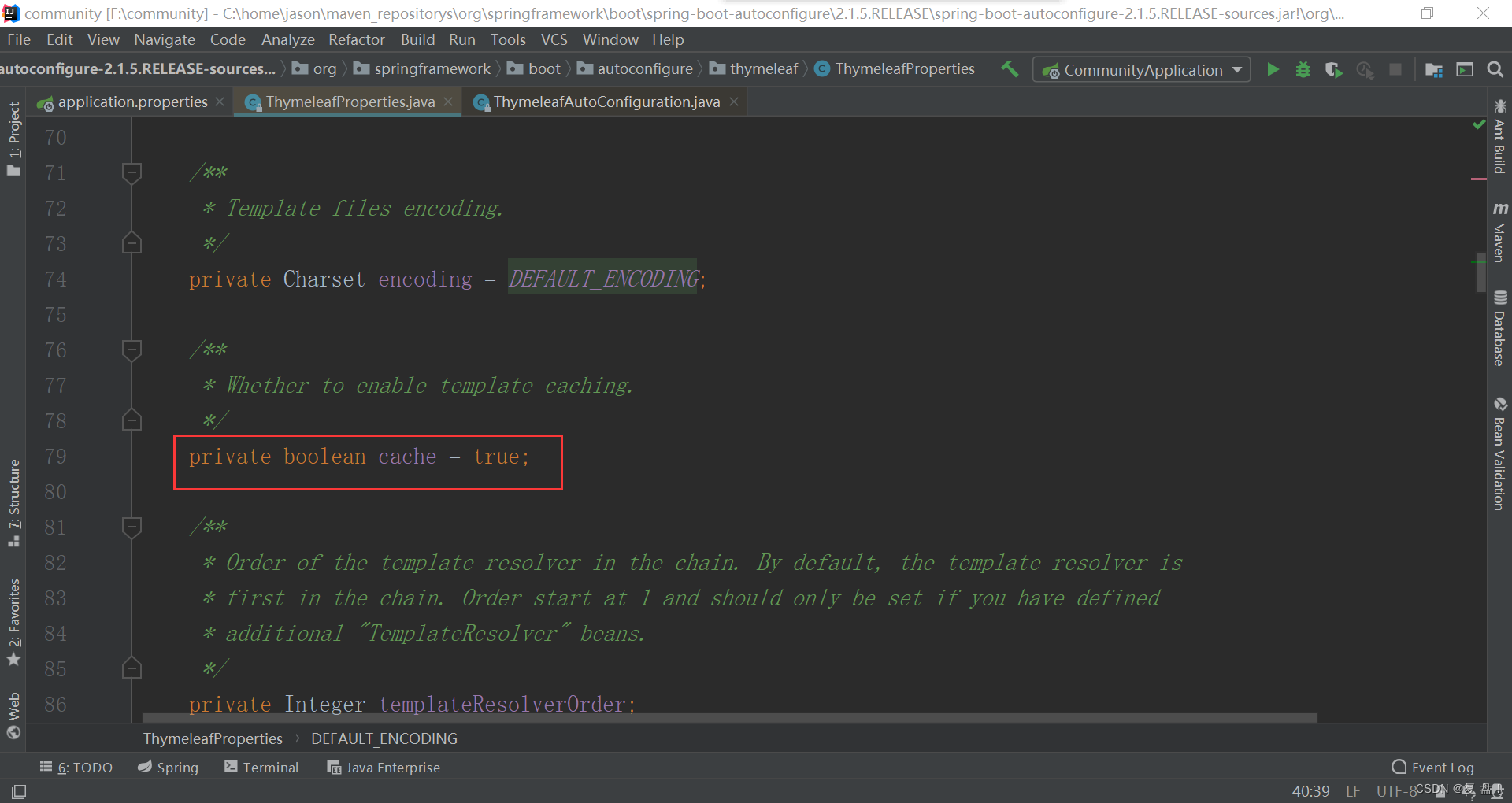
Task: Close the ThymeleafAutoConfiguration.java tab
Action: tap(734, 102)
